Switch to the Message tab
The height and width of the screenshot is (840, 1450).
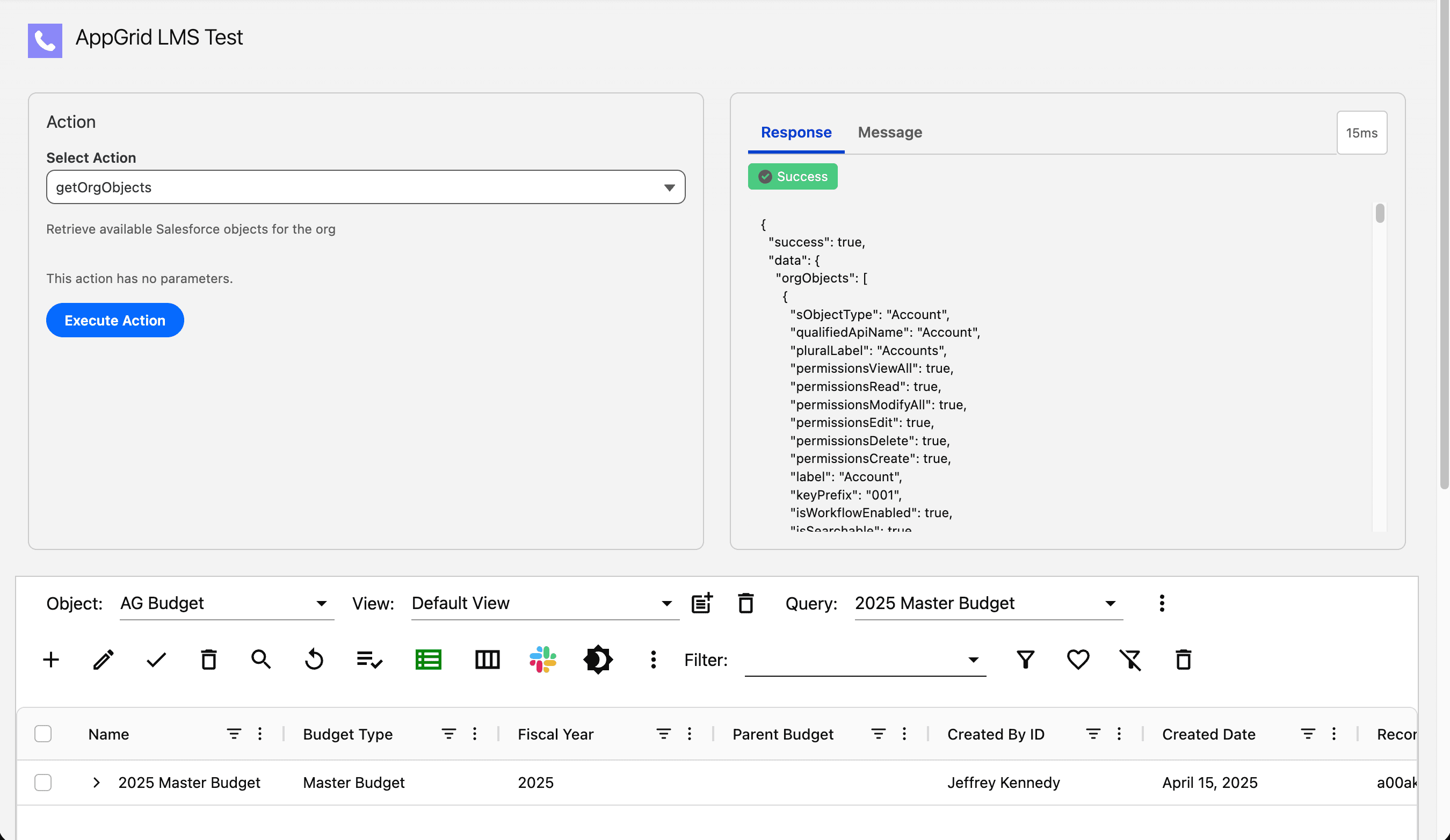tap(889, 132)
